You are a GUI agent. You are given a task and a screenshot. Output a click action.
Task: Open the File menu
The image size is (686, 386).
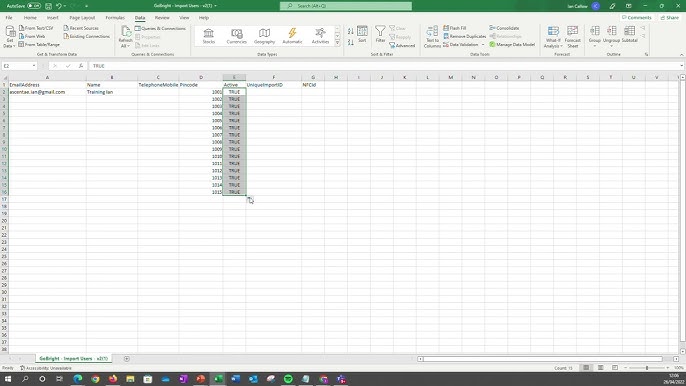9,18
